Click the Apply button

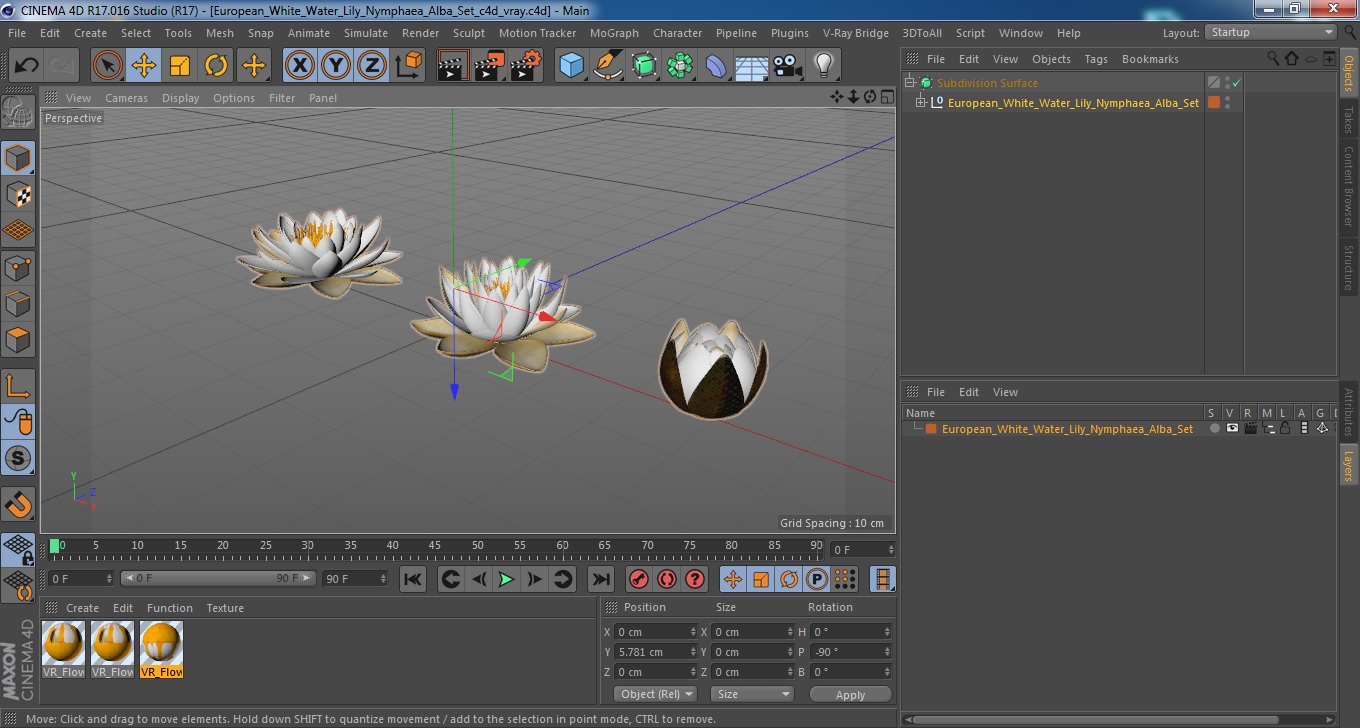[850, 694]
